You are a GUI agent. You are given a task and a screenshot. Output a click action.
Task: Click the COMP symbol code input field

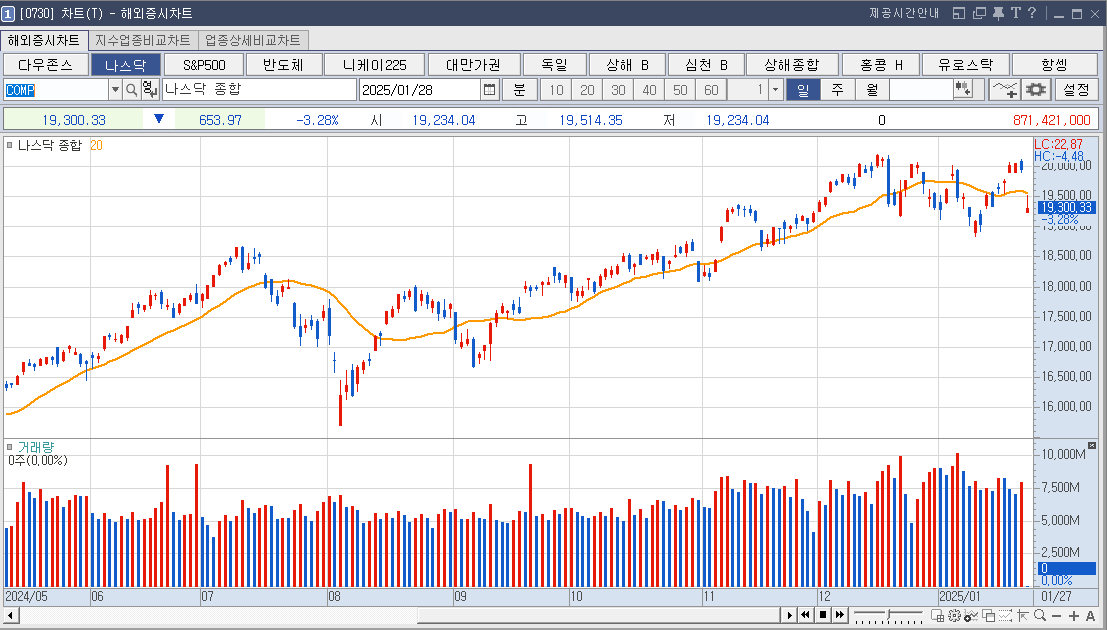coord(56,90)
